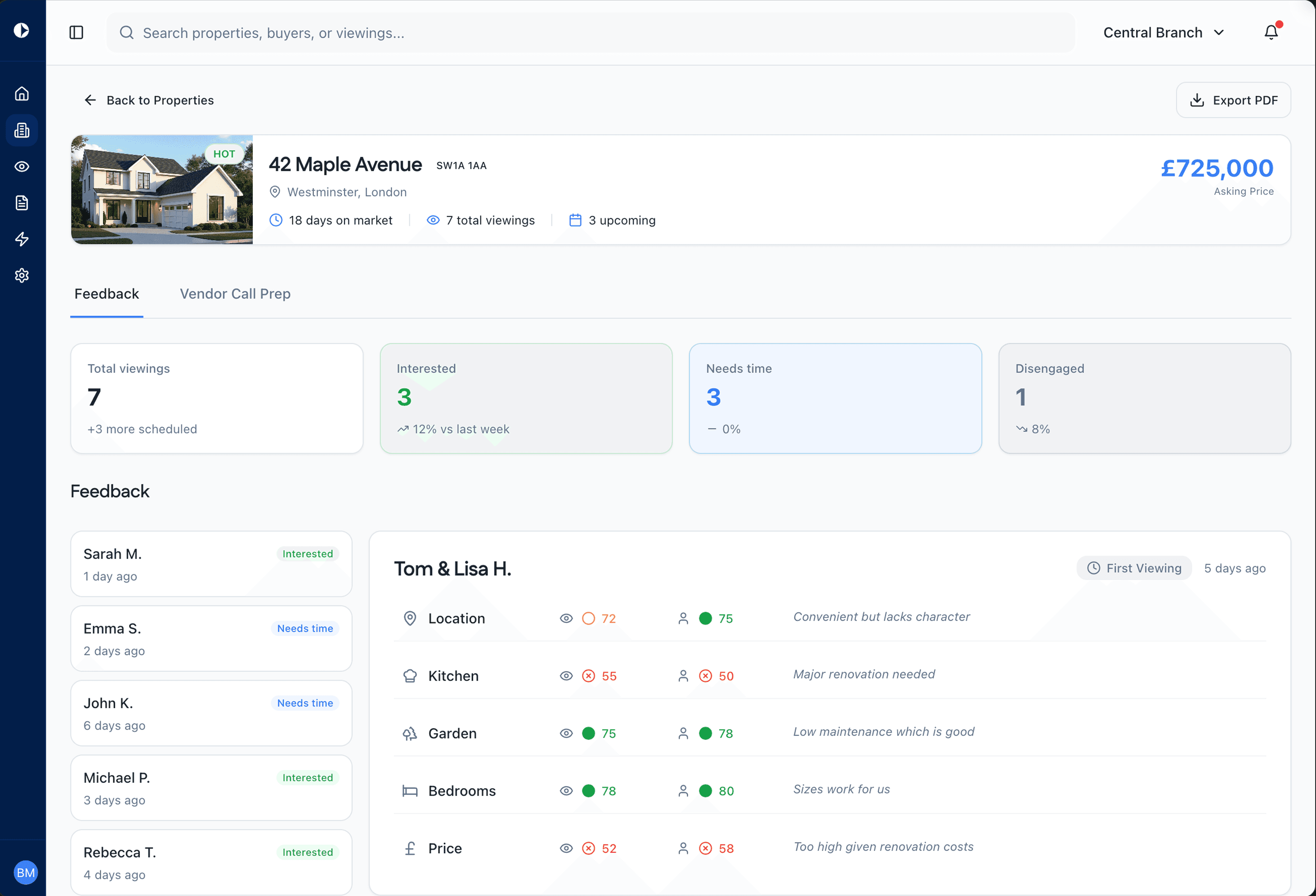
Task: Click the eye icon in Kitchen row
Action: pos(566,676)
